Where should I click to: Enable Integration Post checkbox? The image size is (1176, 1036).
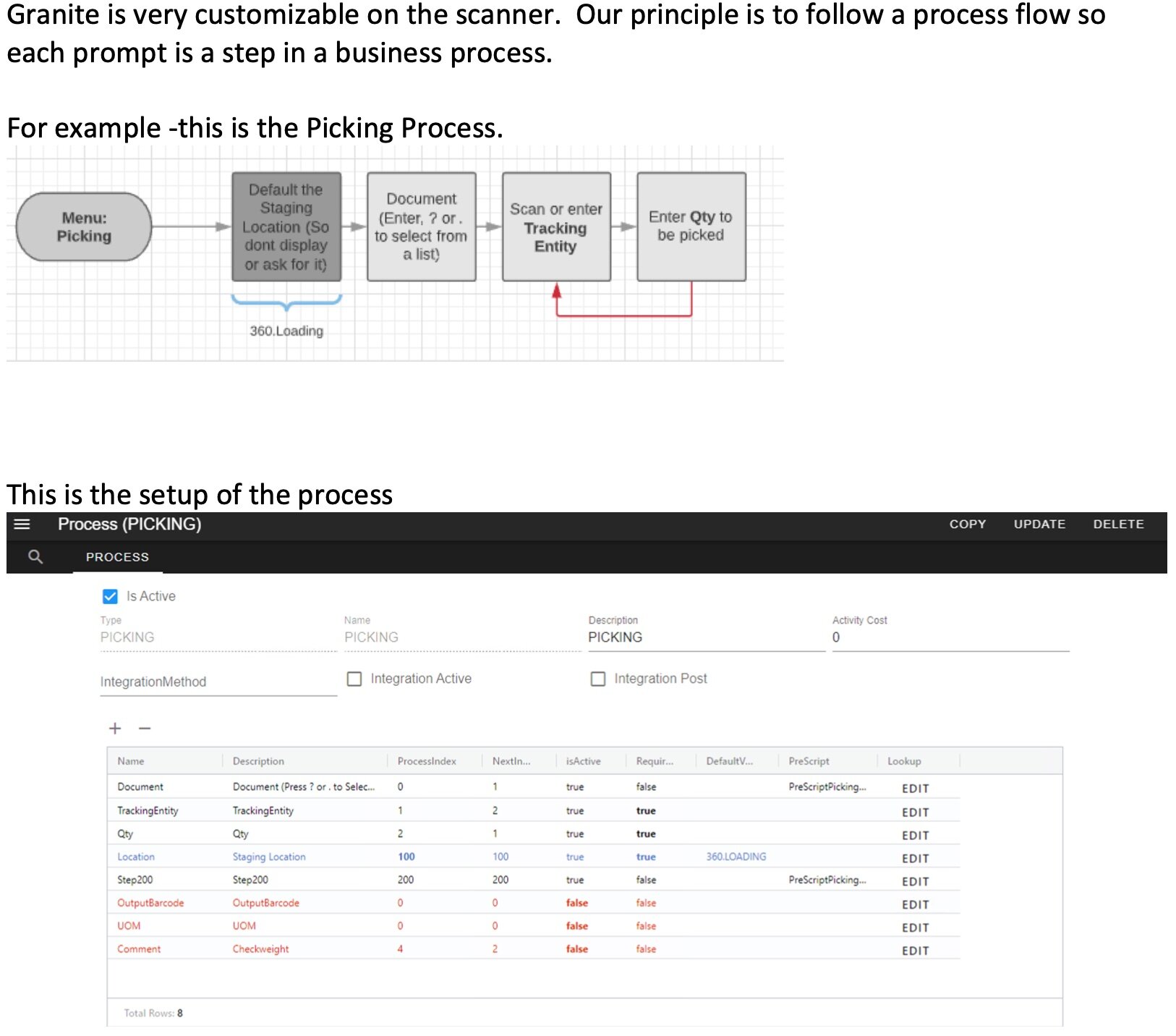[x=598, y=679]
